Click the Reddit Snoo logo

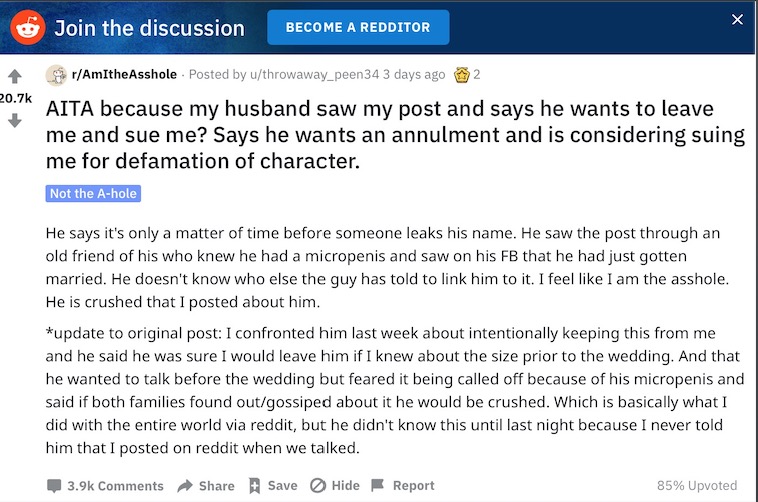tap(28, 28)
